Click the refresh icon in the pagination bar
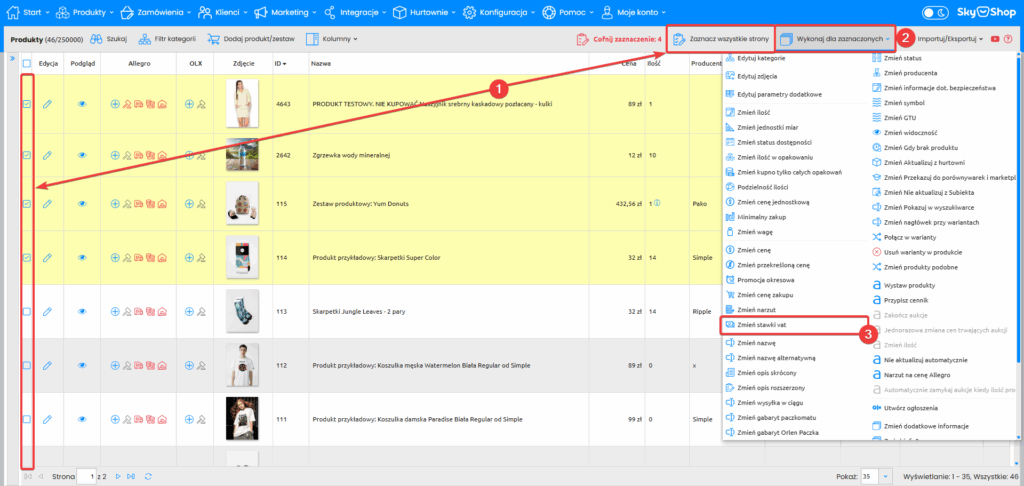Viewport: 1024px width, 486px height. [x=148, y=476]
